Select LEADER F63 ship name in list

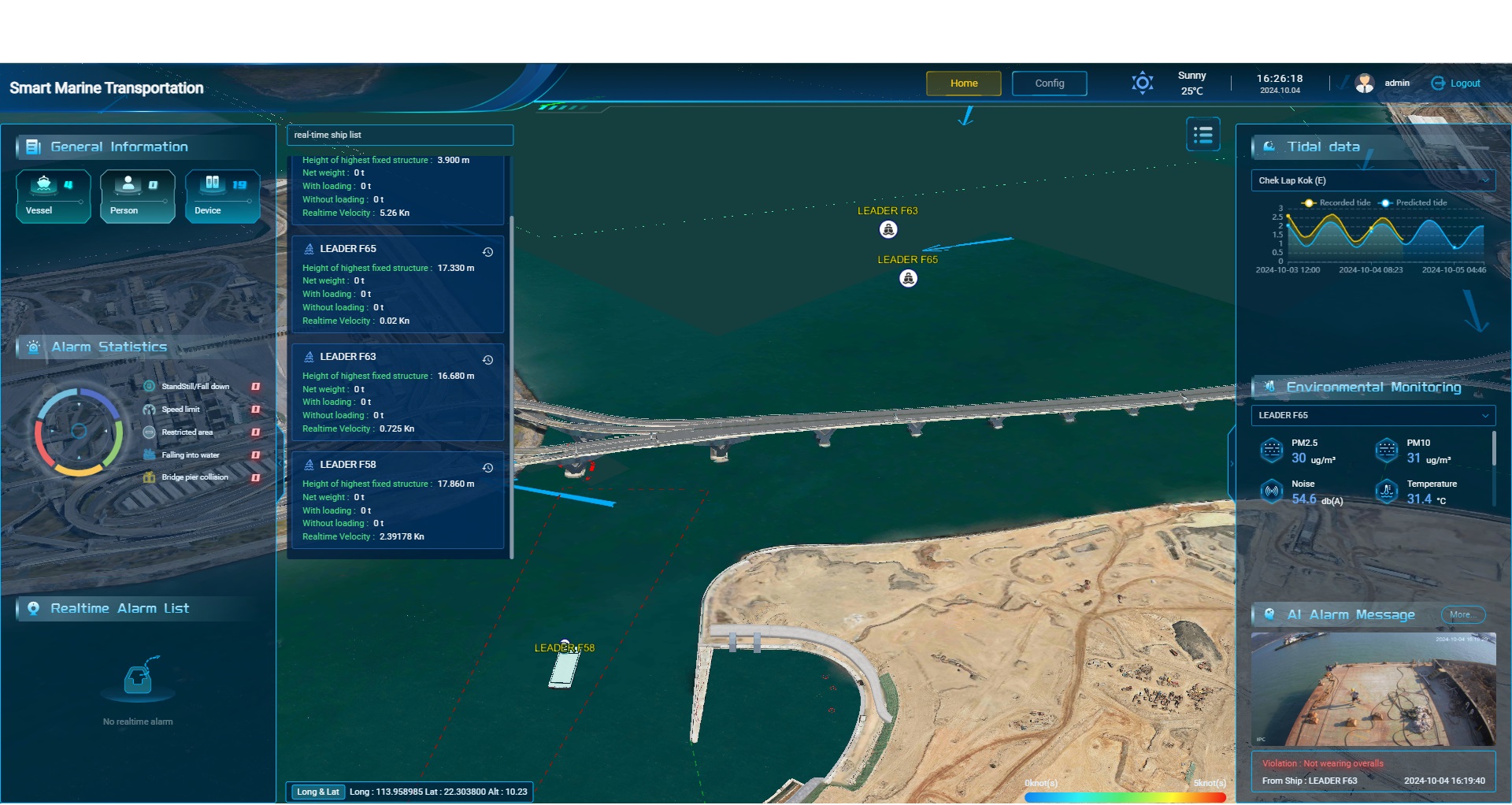347,357
